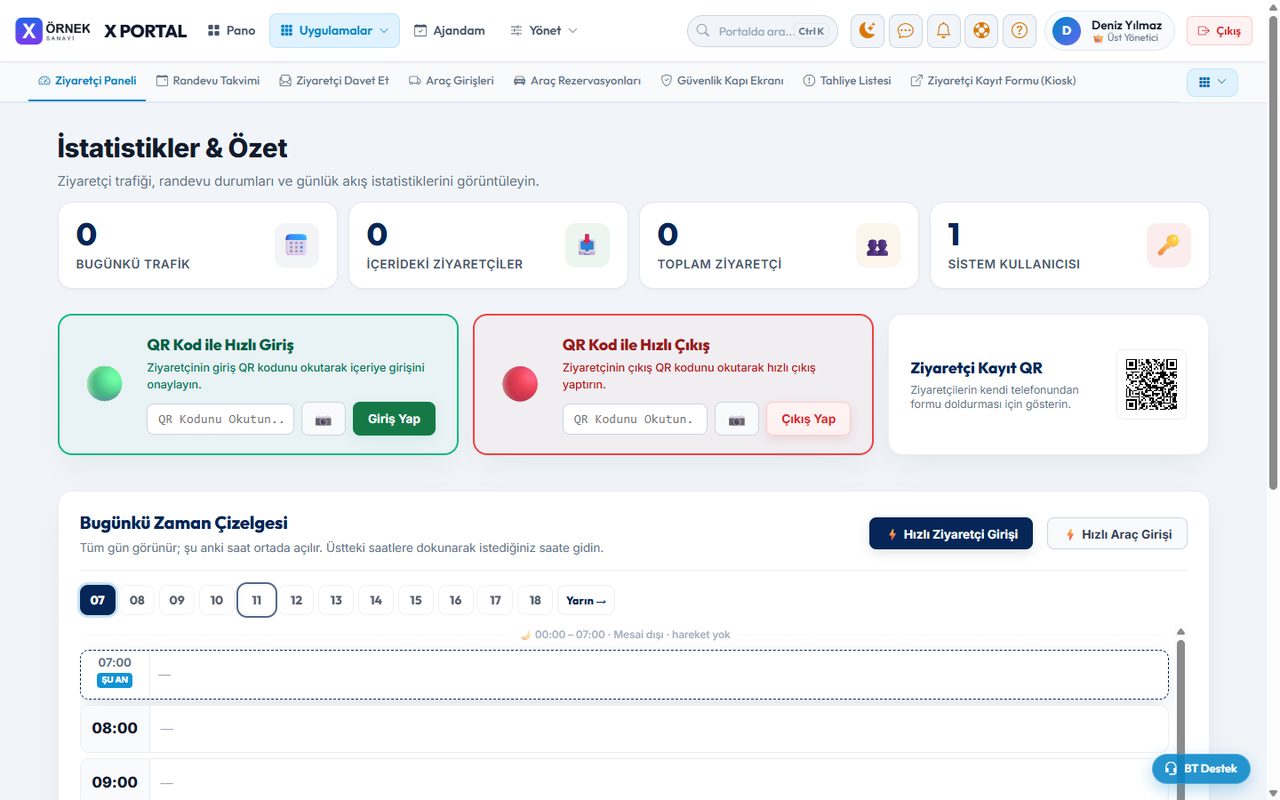The image size is (1280, 800).
Task: Click the user avatar D icon
Action: click(1066, 30)
